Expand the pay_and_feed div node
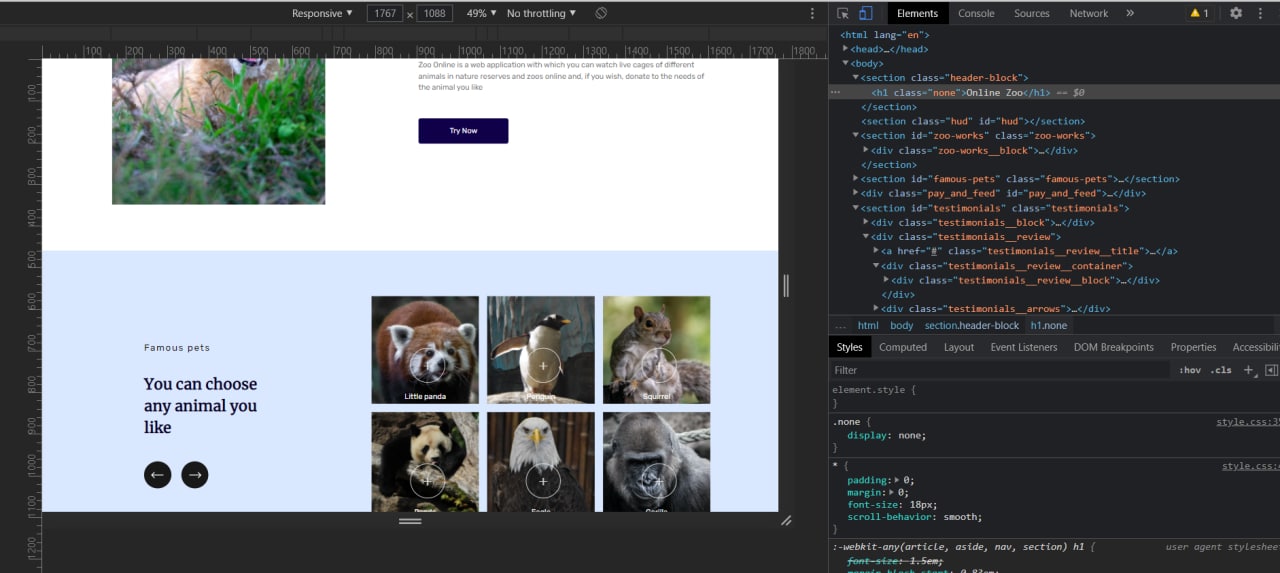 click(856, 194)
